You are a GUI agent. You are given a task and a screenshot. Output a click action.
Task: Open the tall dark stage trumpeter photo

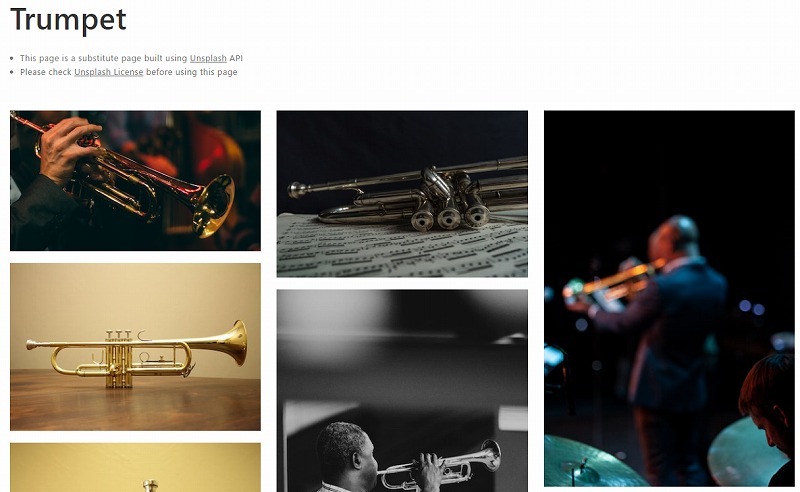pos(669,299)
